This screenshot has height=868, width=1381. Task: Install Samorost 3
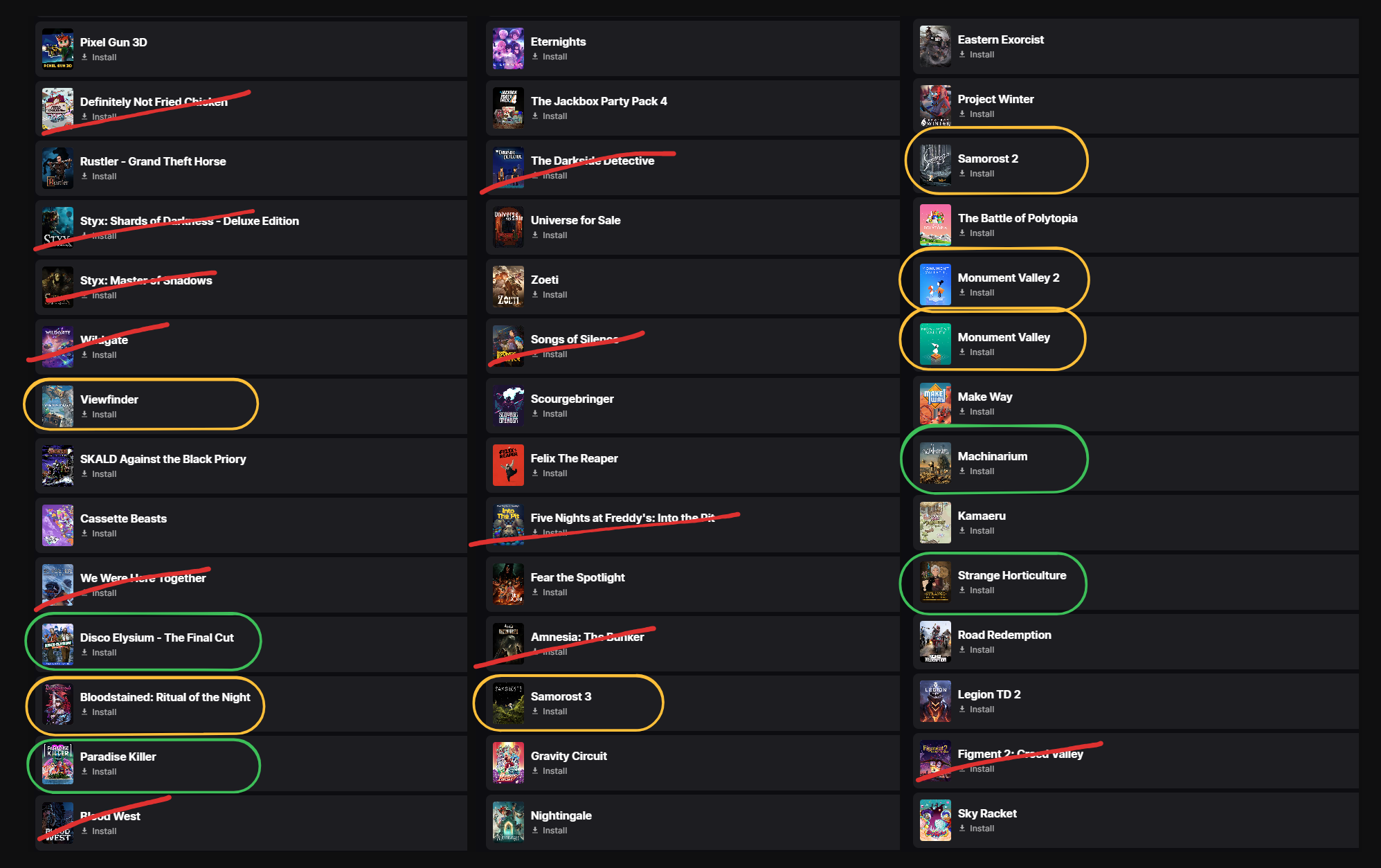[x=554, y=712]
